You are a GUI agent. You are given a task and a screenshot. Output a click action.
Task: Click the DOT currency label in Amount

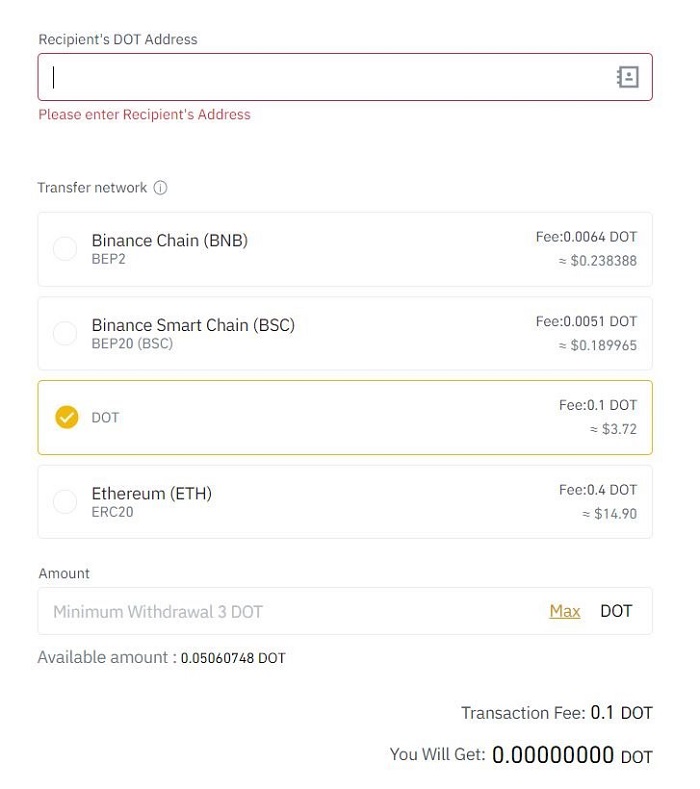616,611
